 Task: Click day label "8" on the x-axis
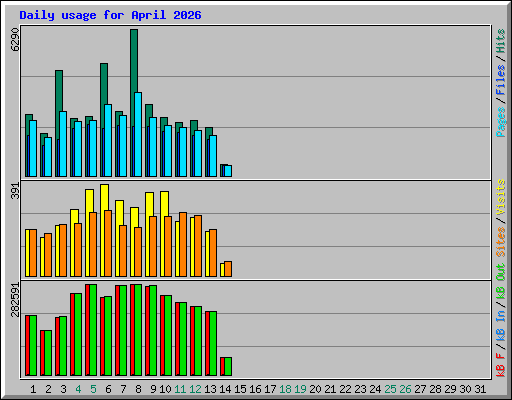coord(138,389)
